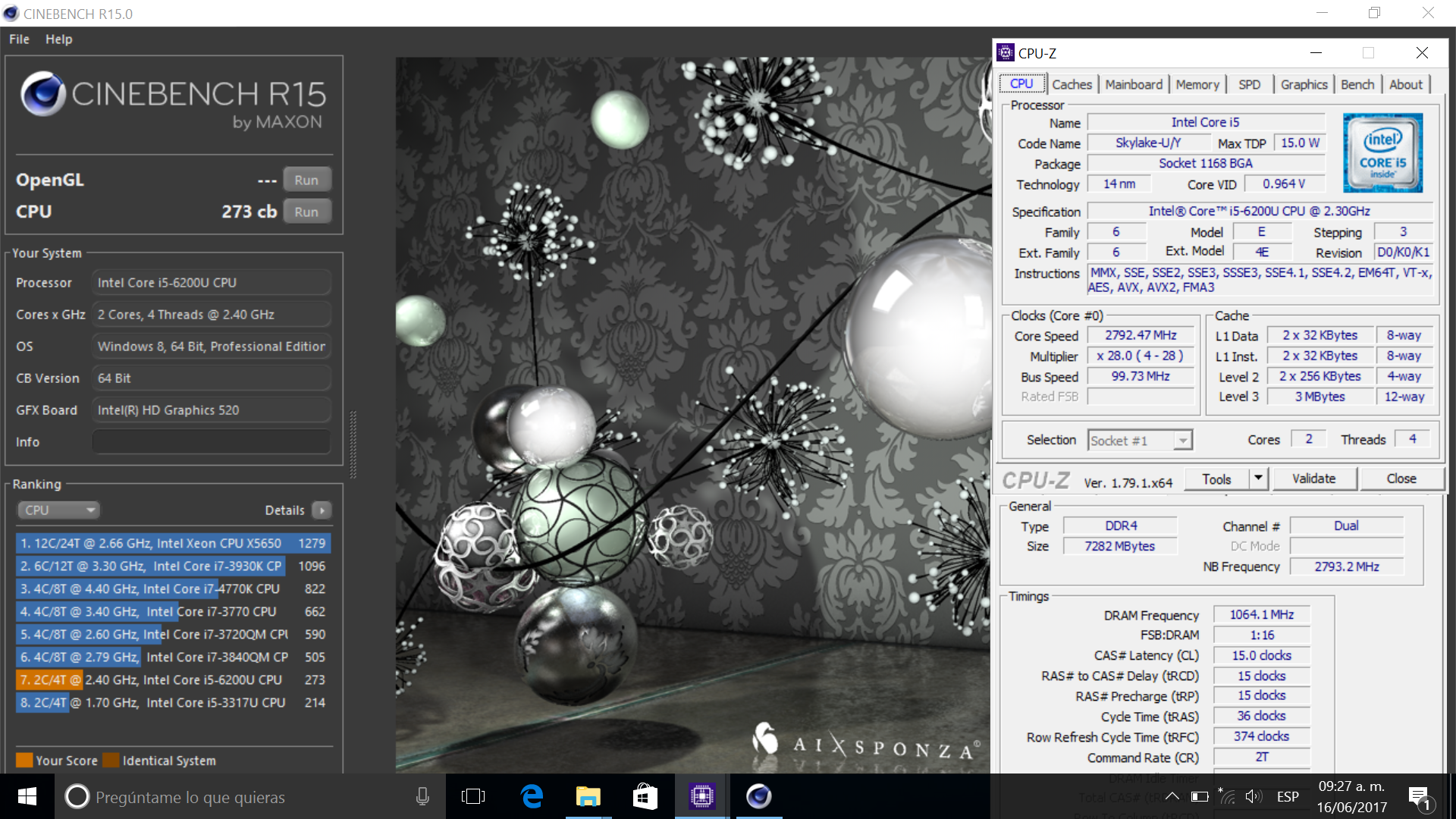
Task: Open the Socket #1 selection dropdown
Action: (x=1141, y=441)
